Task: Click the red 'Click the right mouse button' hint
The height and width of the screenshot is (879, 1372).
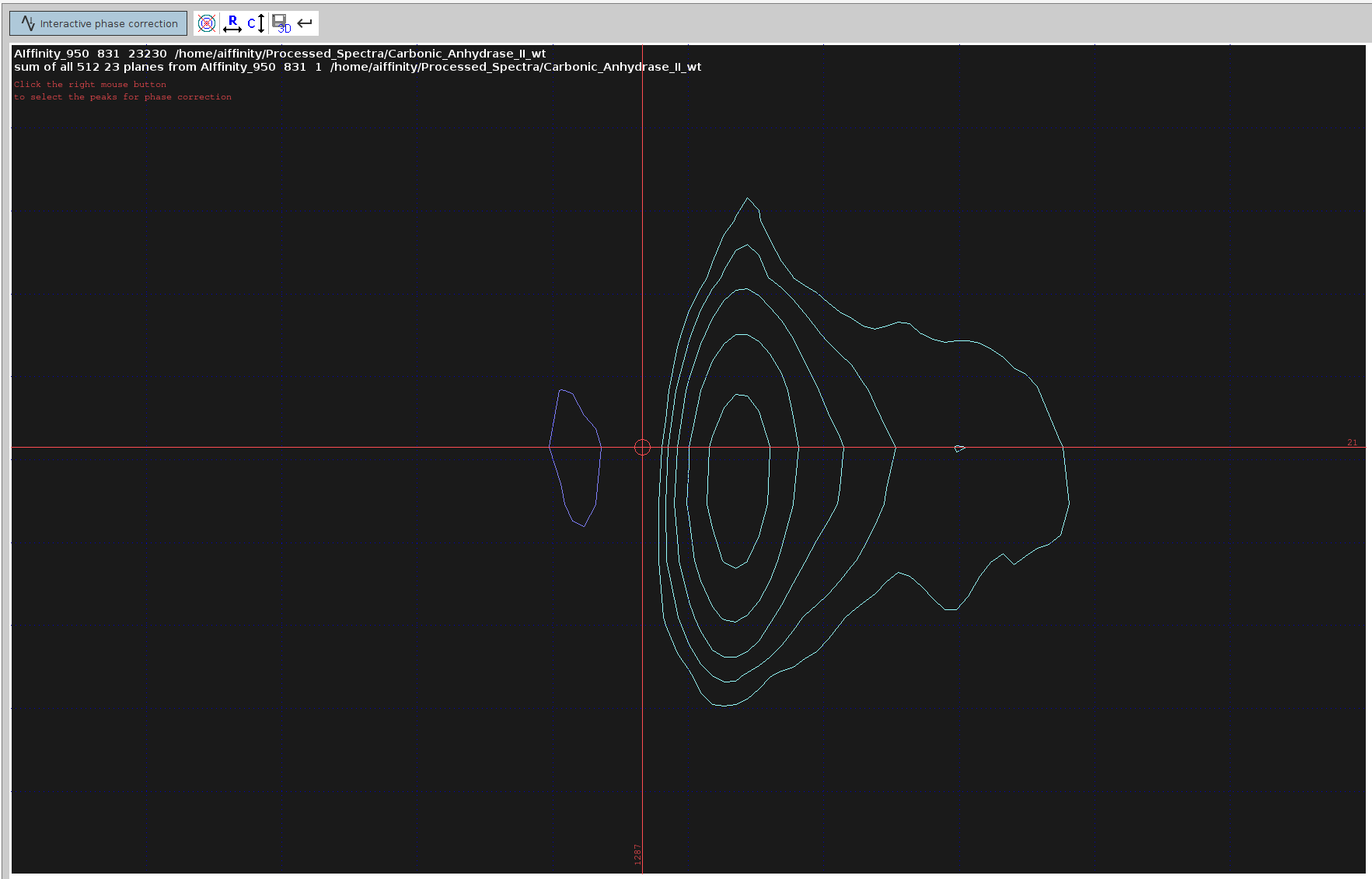Action: [90, 84]
